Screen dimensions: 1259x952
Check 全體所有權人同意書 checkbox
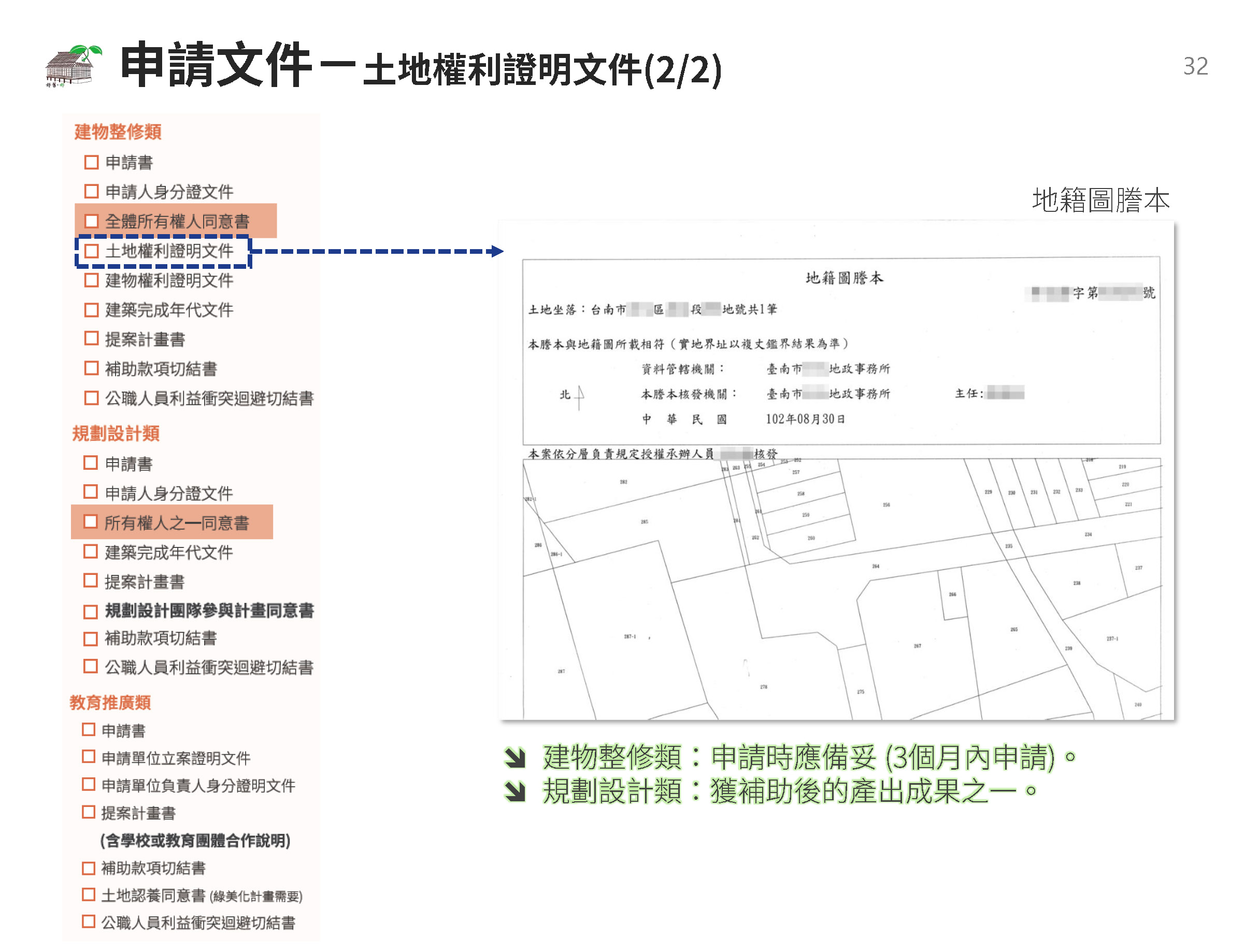pos(91,221)
